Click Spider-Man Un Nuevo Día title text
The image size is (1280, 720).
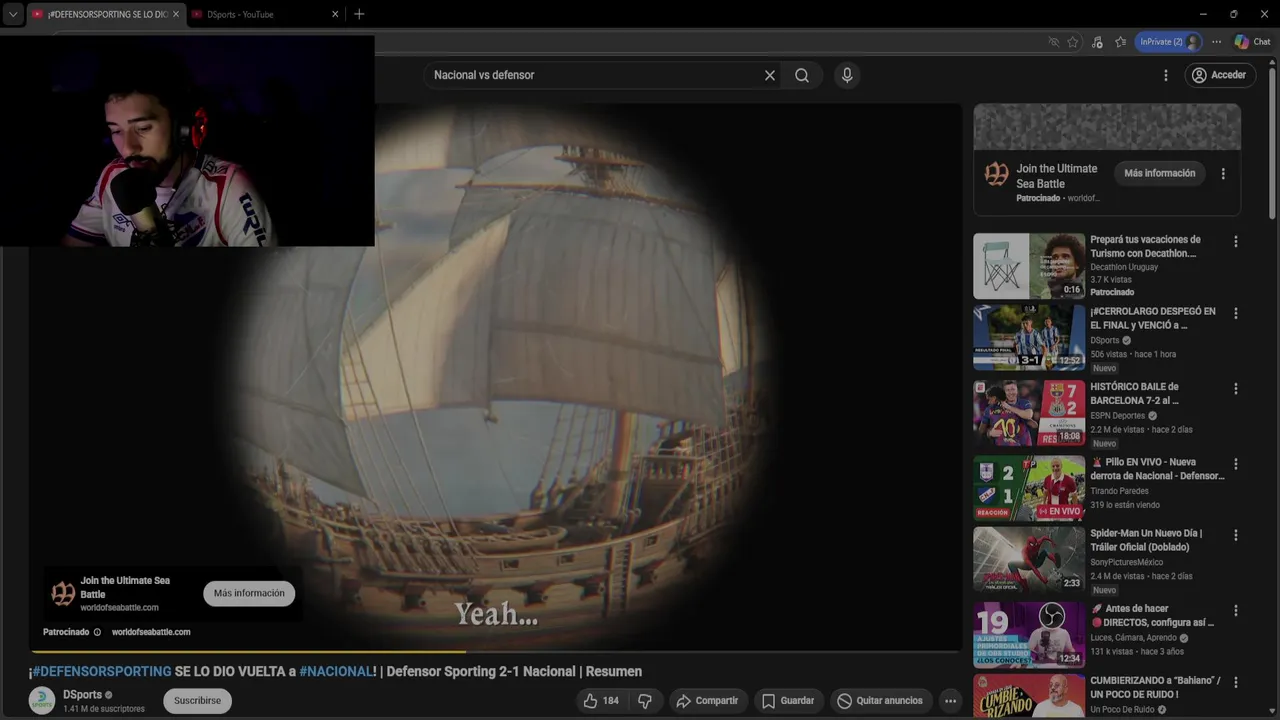click(1146, 540)
